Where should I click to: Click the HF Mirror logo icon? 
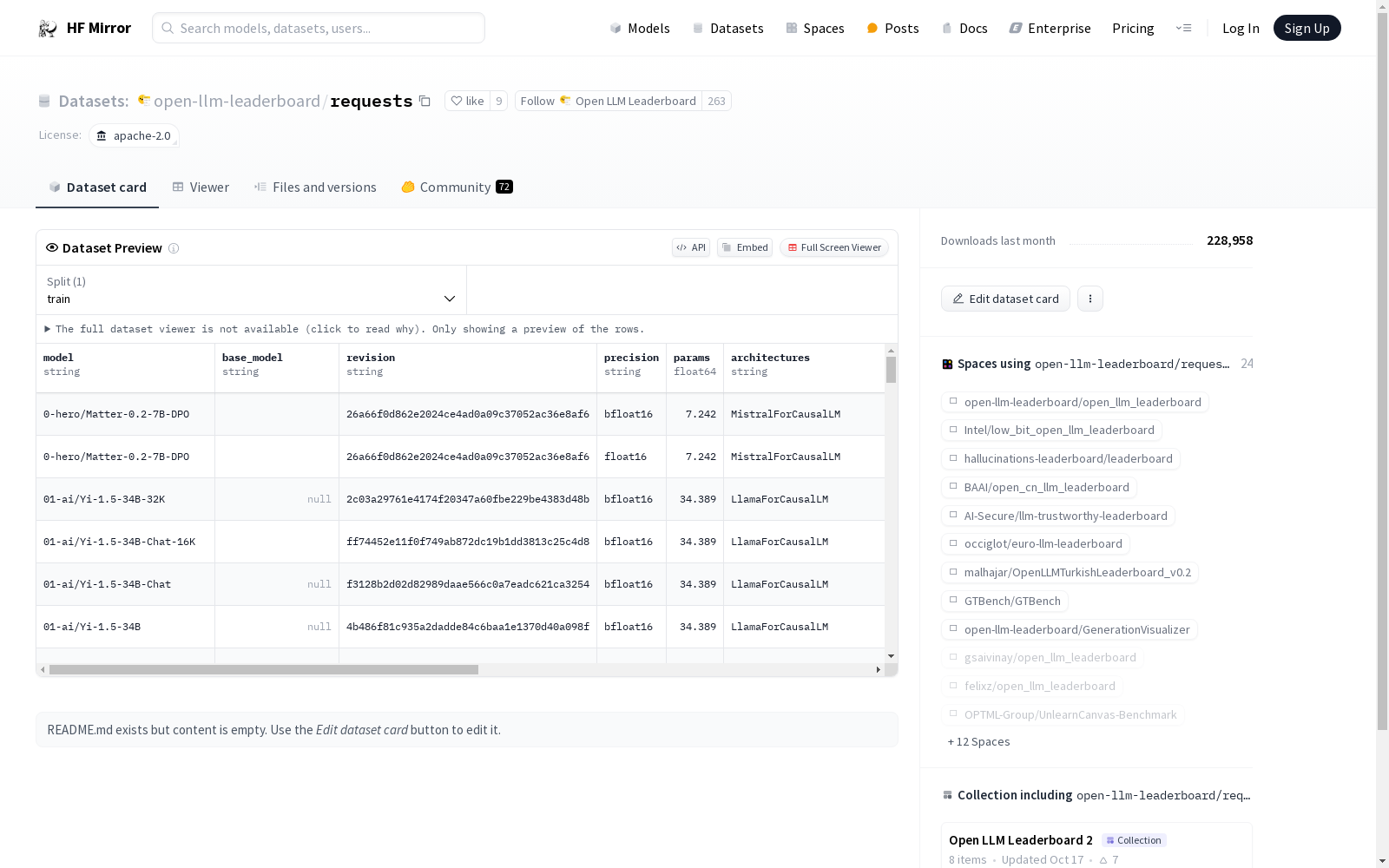[48, 29]
